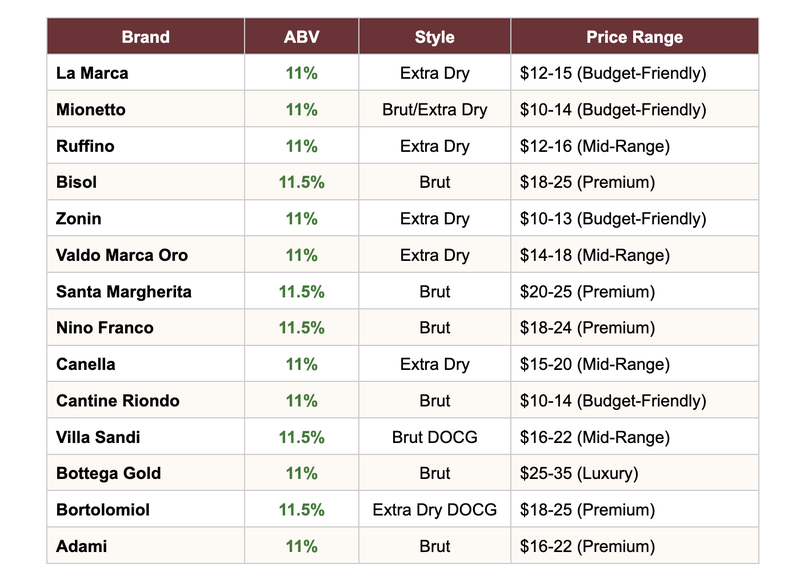The image size is (800, 580).
Task: Select the Ruffino brand cell
Action: 85,146
